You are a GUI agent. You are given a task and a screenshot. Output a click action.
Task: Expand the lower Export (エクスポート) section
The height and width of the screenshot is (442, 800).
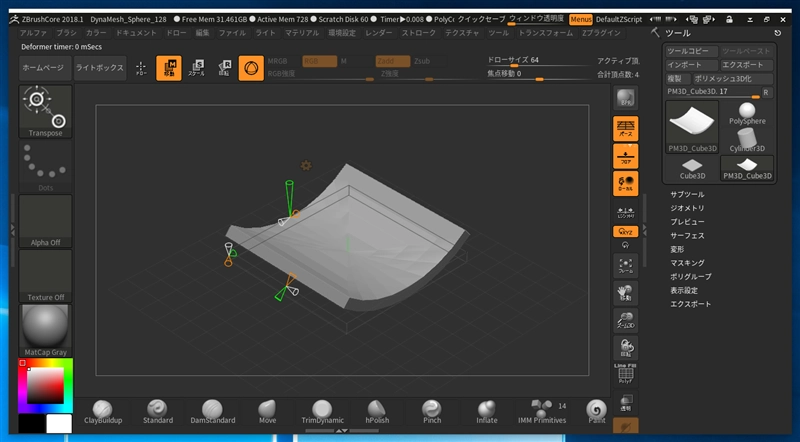690,304
